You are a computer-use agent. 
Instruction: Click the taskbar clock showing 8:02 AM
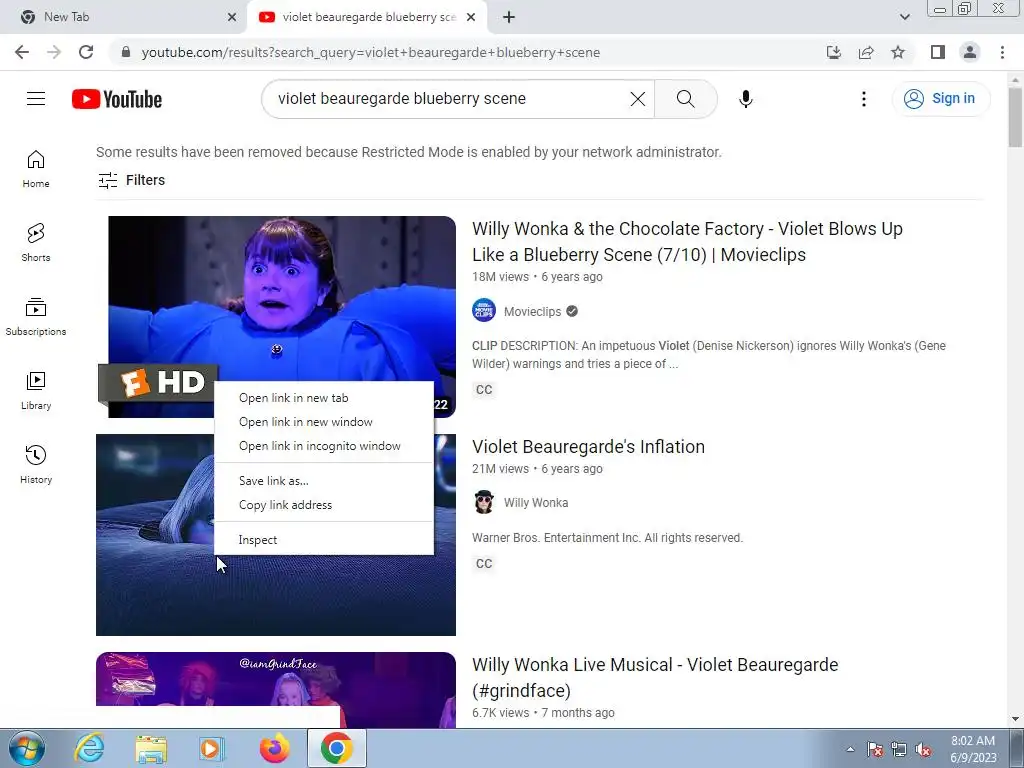click(973, 749)
